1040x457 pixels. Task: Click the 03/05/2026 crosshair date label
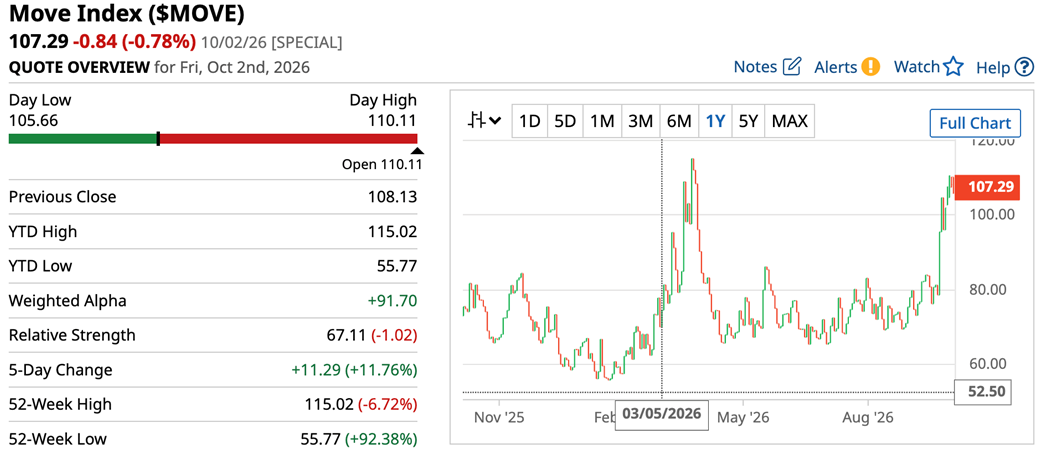pyautogui.click(x=662, y=415)
